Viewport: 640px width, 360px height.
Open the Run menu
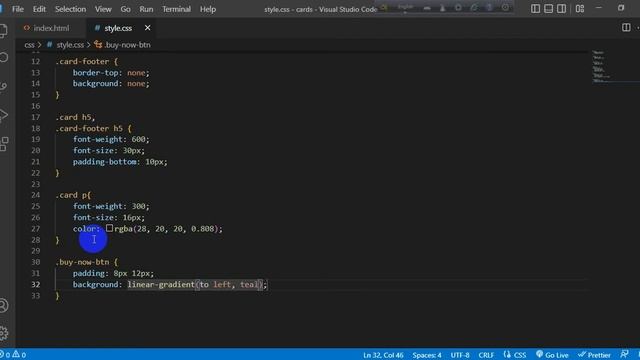click(146, 9)
